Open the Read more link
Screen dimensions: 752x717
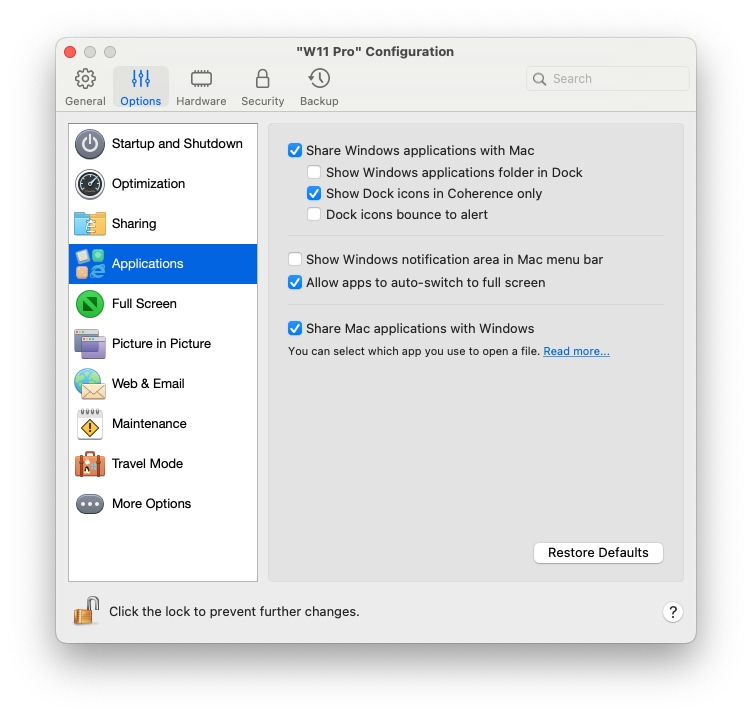[x=576, y=352]
